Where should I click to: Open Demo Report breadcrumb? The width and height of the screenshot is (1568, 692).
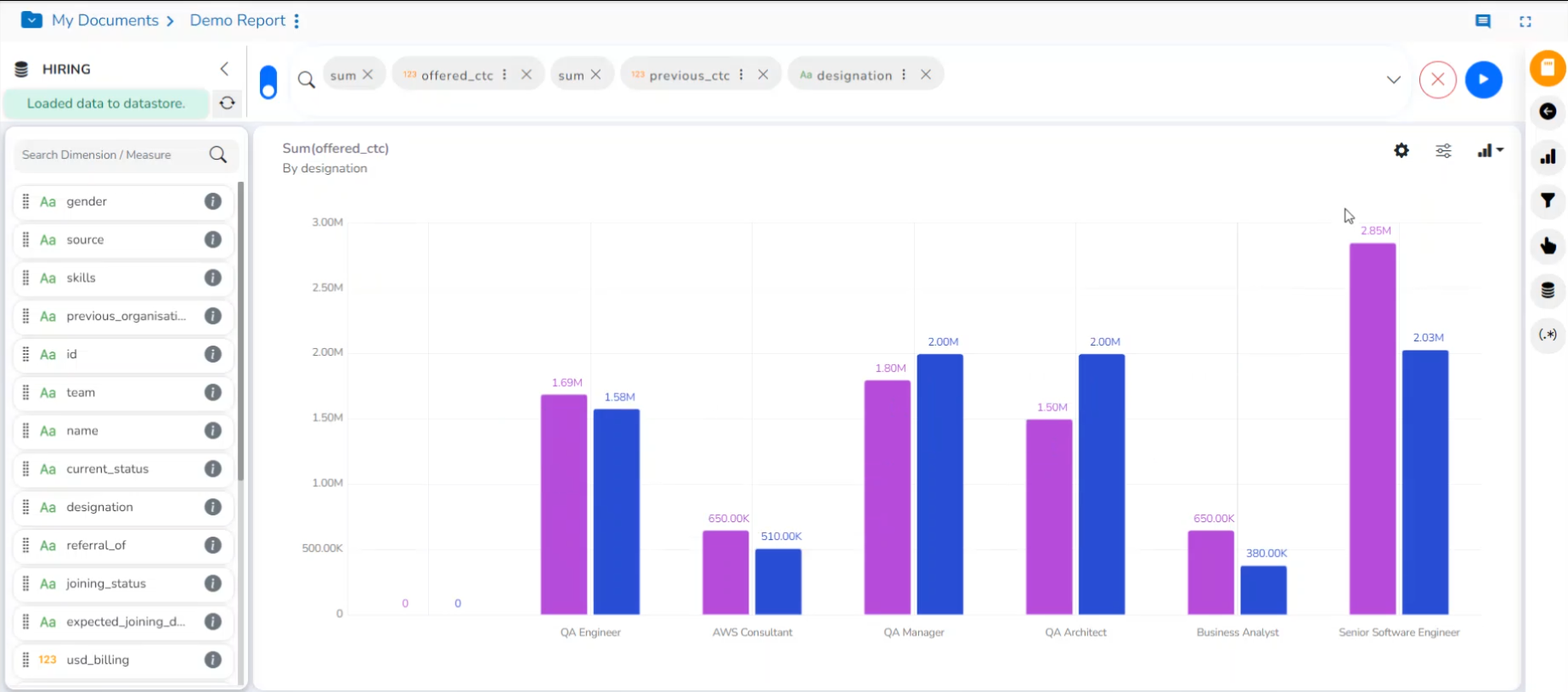[238, 20]
